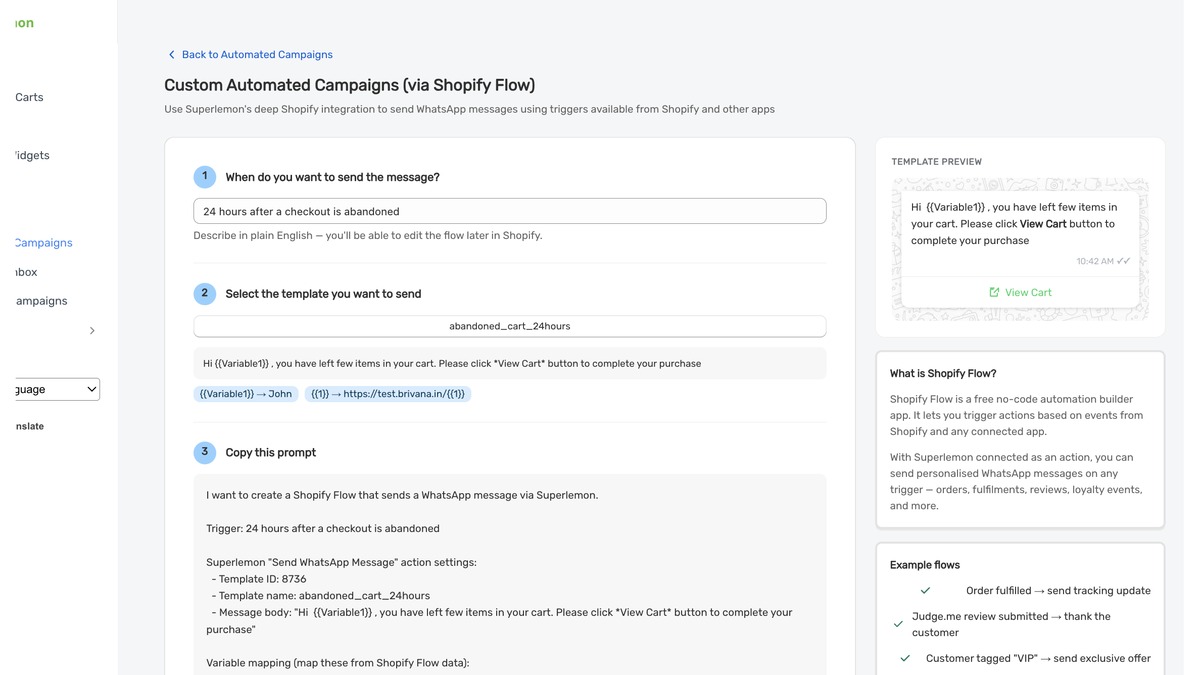Open the lowercase 'ampaigns' item below Inbox in the sidebar

point(41,301)
